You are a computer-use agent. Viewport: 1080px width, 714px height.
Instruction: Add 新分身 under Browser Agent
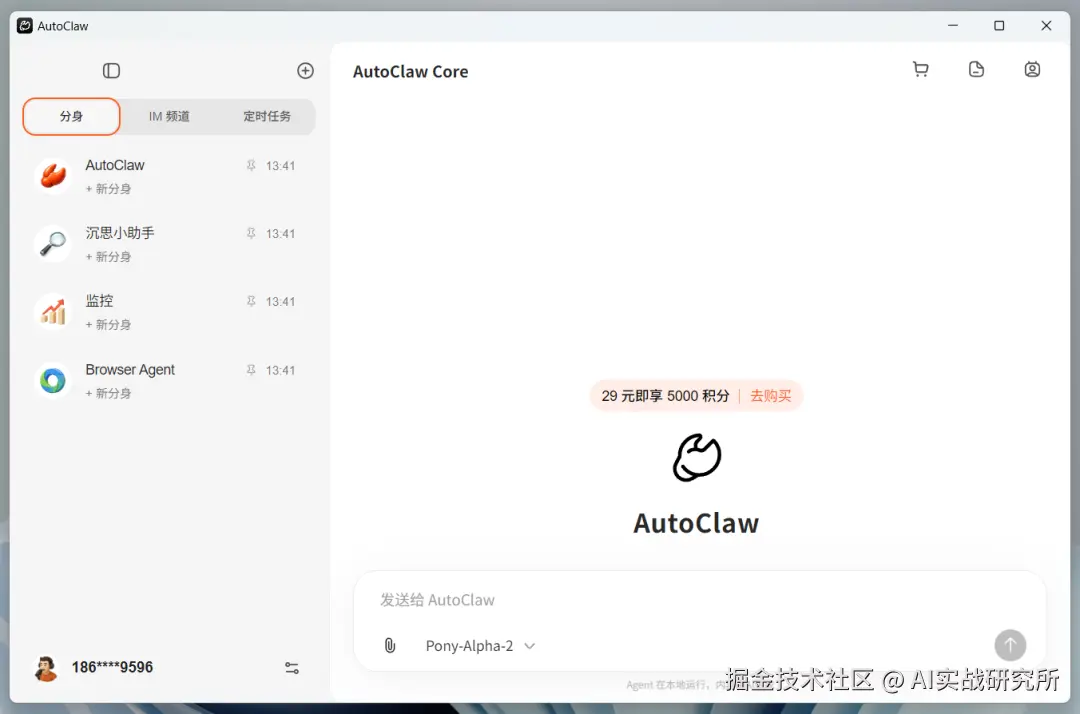click(108, 393)
